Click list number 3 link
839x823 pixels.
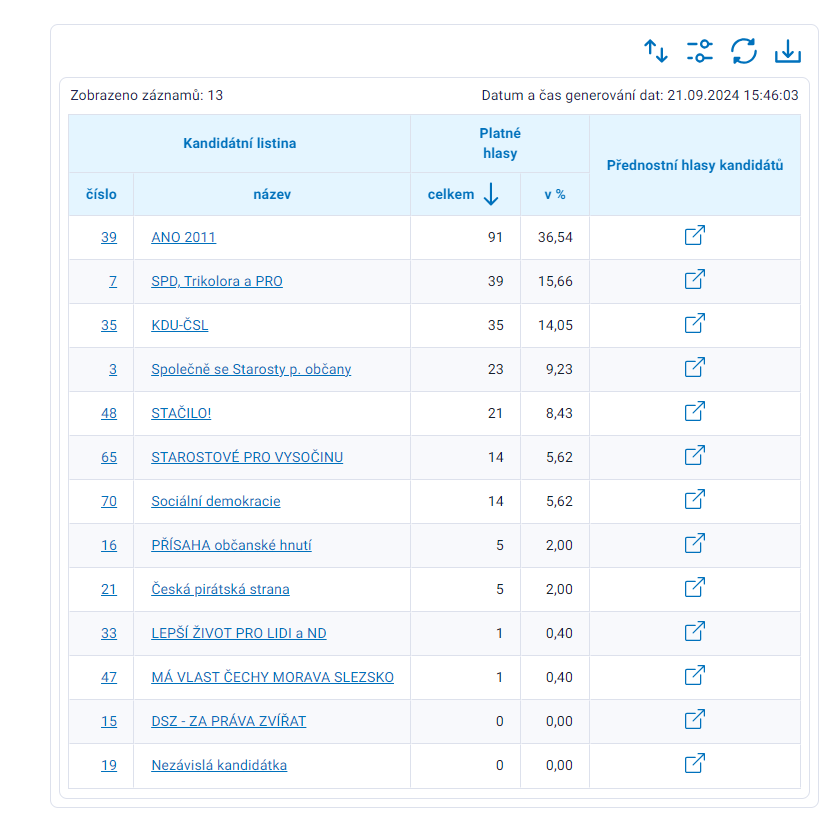(x=113, y=369)
